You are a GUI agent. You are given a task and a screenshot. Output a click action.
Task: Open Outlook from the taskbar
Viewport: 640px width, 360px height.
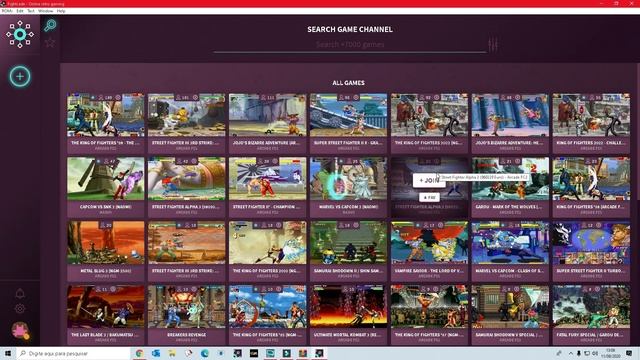(x=156, y=353)
